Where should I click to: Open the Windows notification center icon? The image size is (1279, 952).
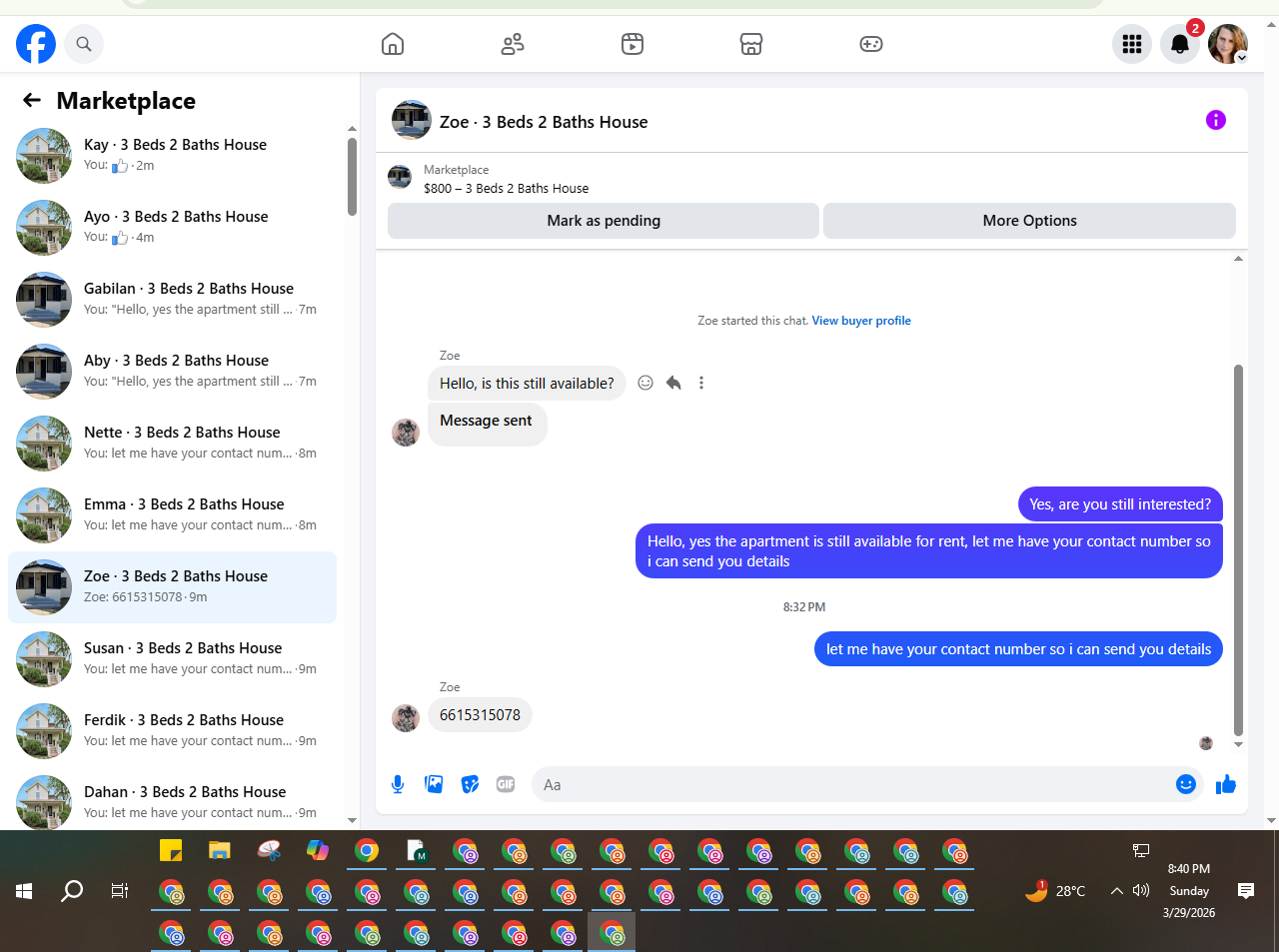1246,890
